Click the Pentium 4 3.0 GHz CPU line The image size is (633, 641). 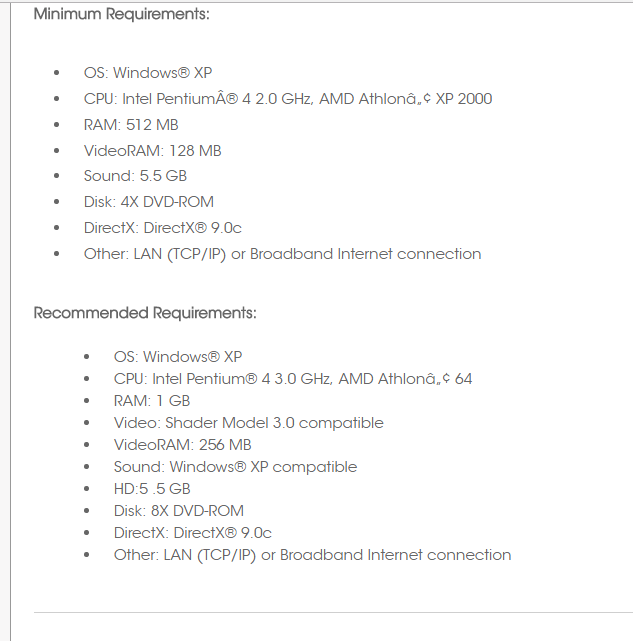(293, 379)
